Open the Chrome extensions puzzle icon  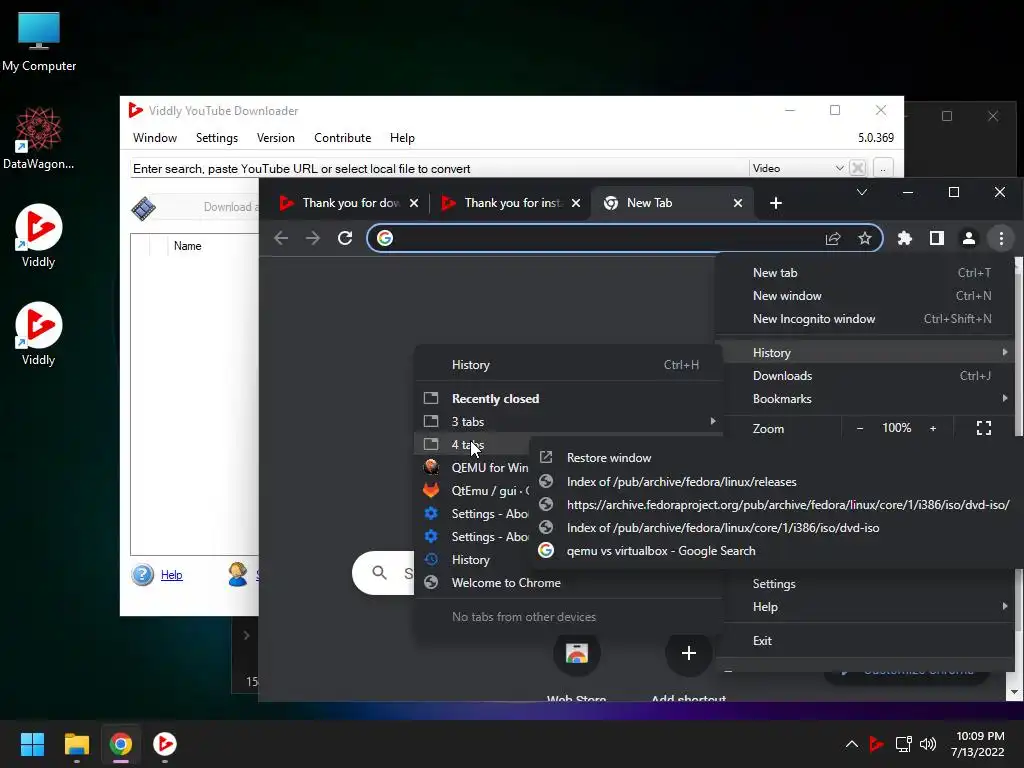904,238
